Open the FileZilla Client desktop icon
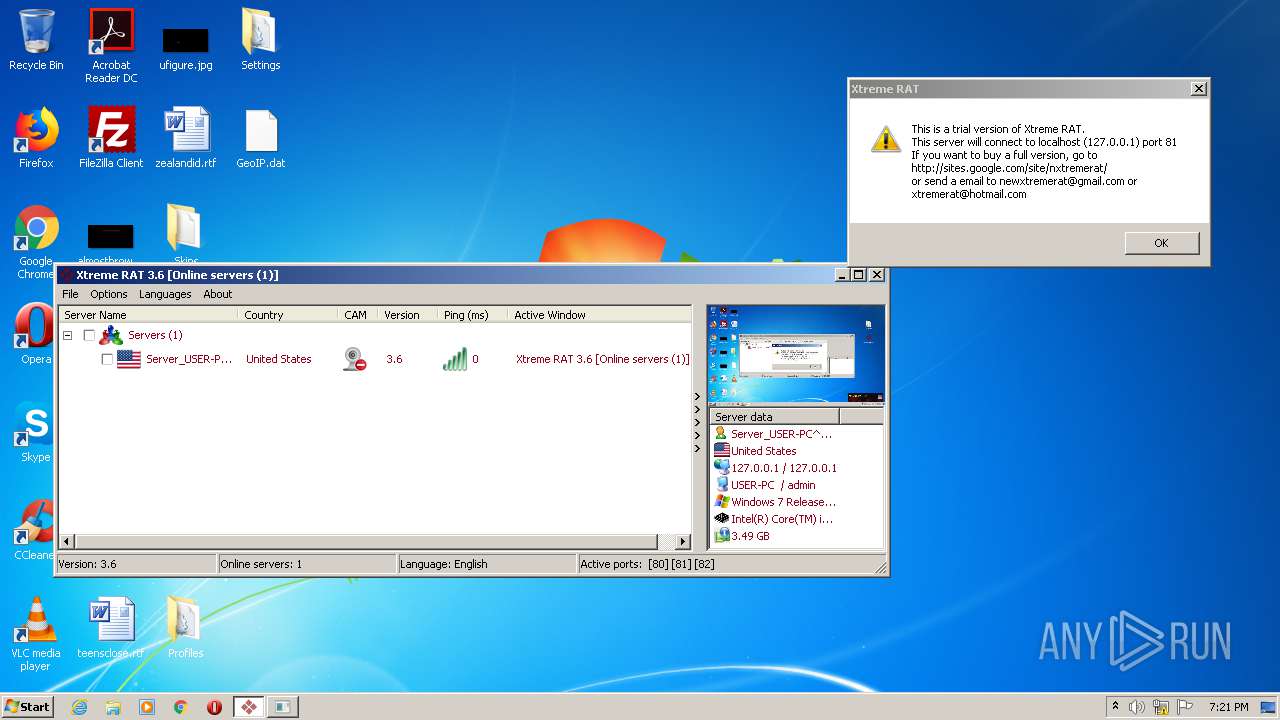The image size is (1280, 720). pos(111,138)
